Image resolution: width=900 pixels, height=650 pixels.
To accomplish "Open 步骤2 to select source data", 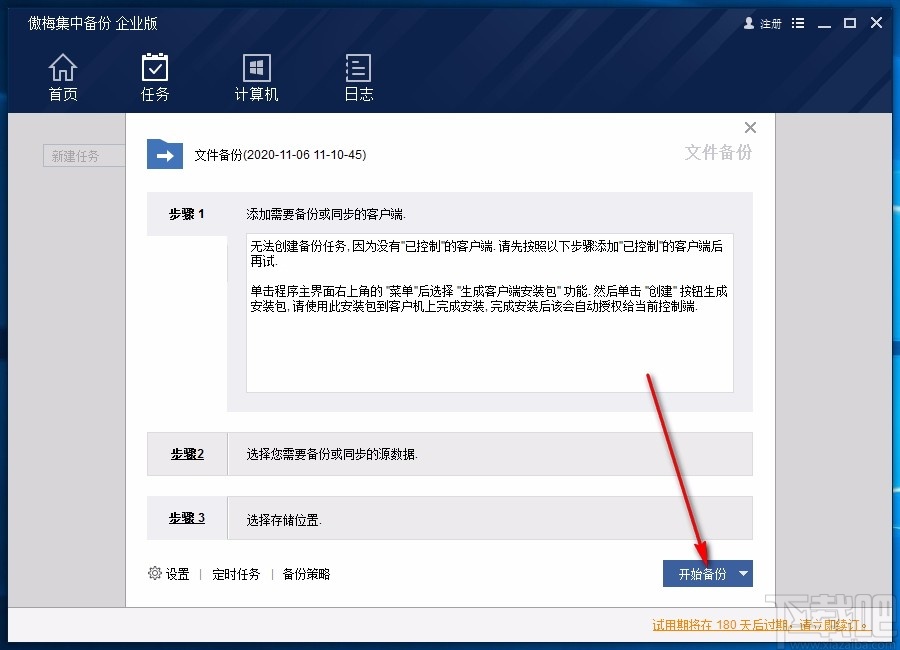I will click(x=187, y=453).
